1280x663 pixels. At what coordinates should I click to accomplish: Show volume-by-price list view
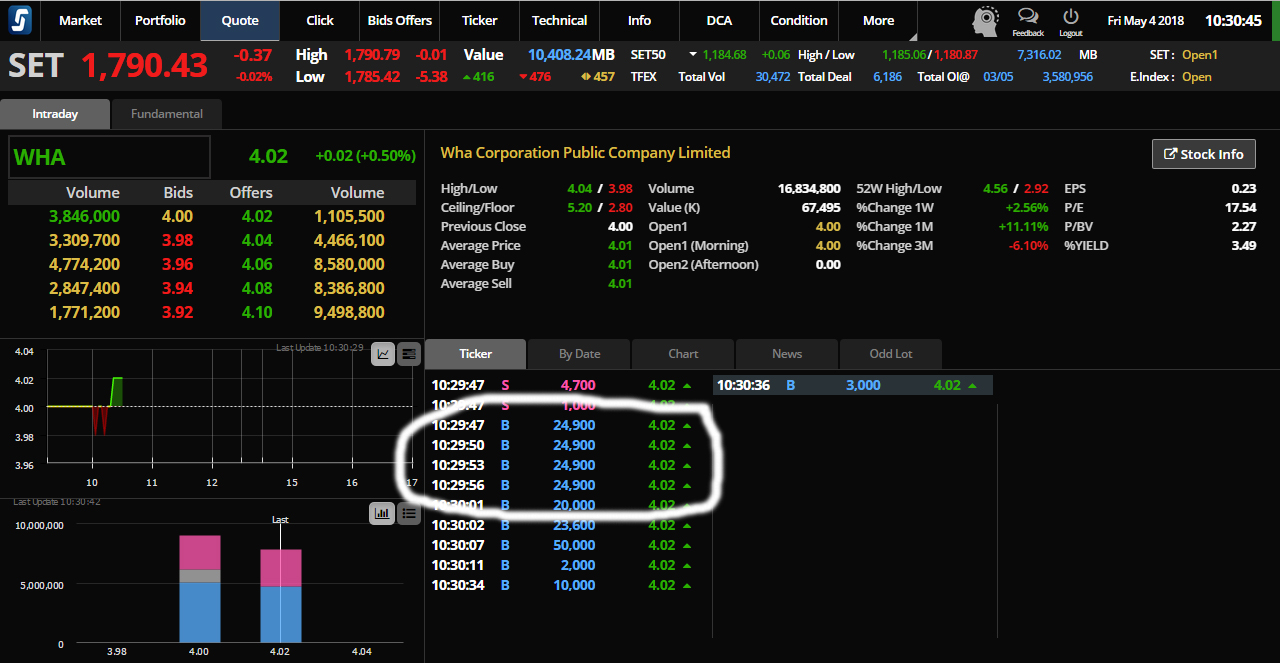coord(409,513)
